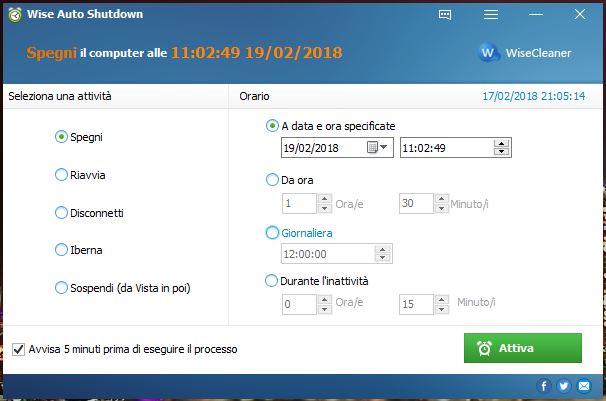The width and height of the screenshot is (606, 401).
Task: Toggle Avvisa 5 minuti prima checkbox
Action: (19, 349)
